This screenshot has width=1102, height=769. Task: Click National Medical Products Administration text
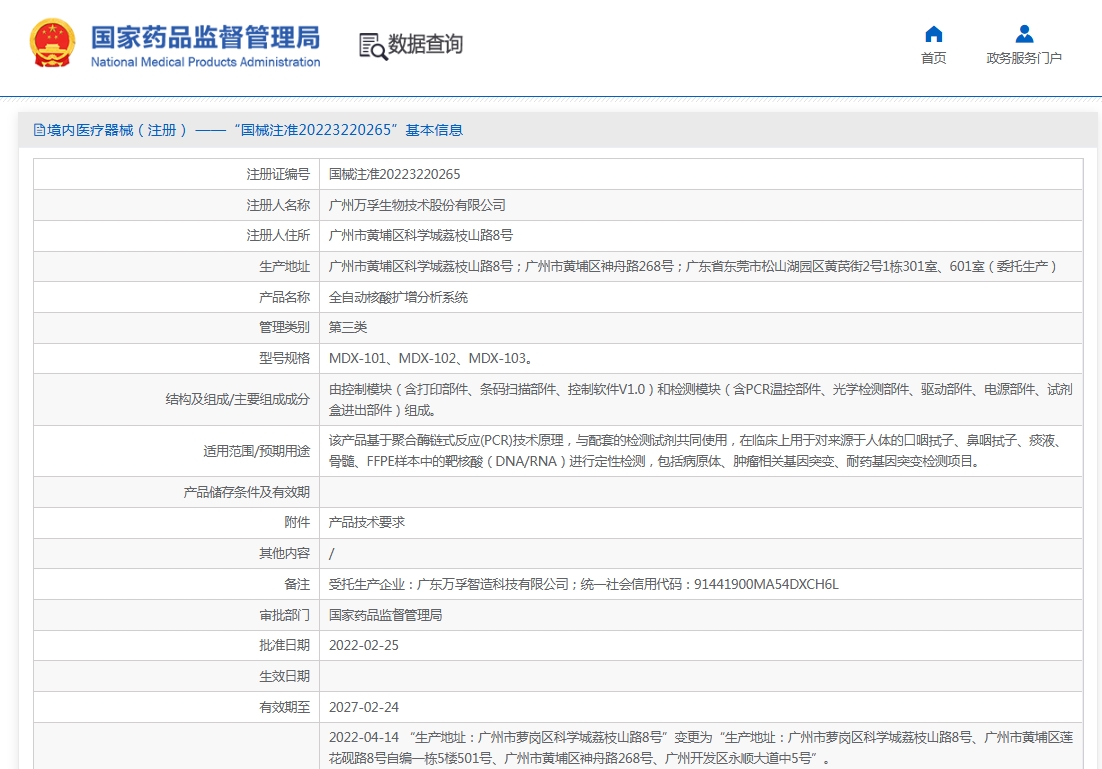(205, 62)
